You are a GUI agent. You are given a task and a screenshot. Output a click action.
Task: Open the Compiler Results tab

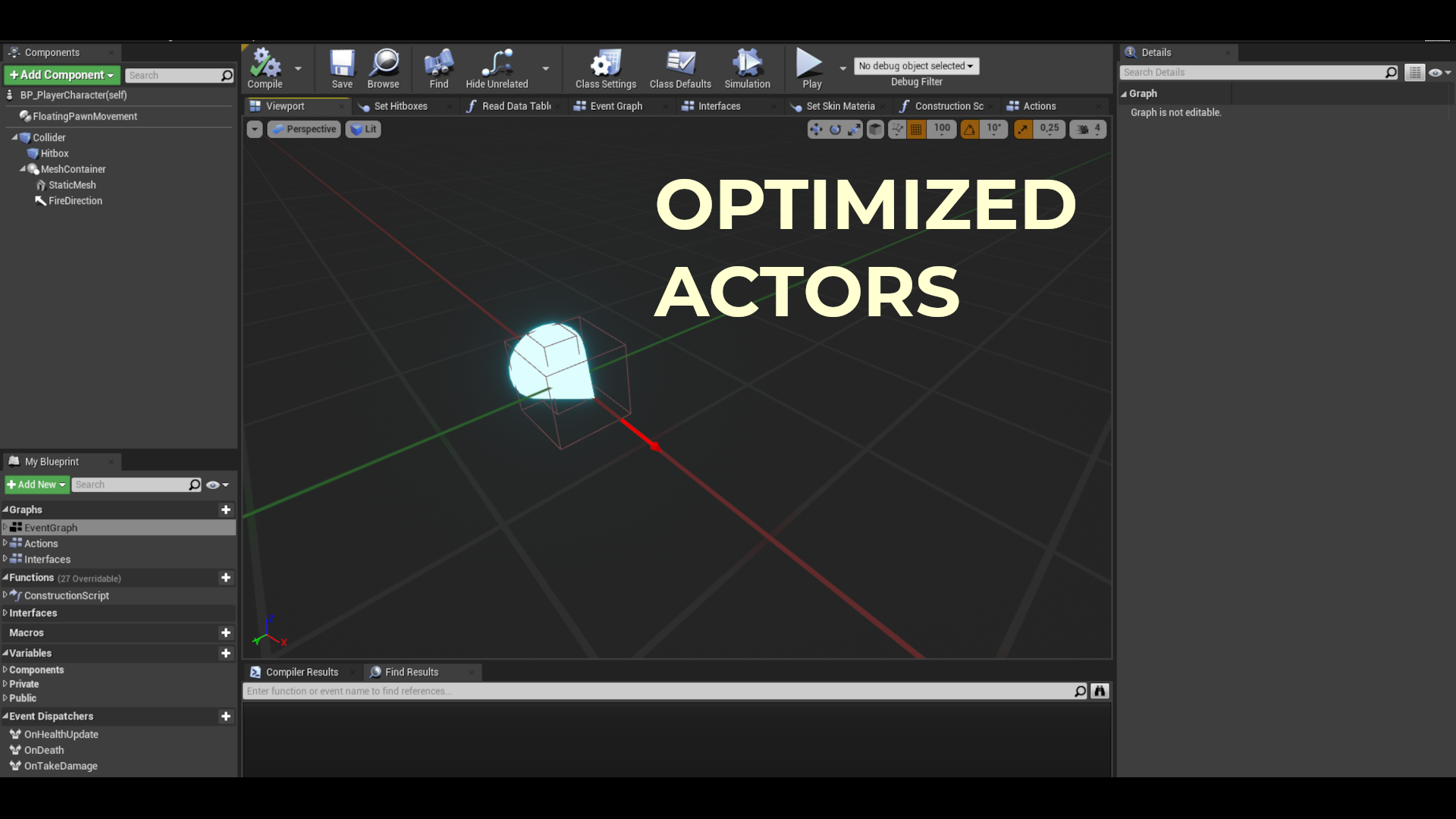(x=301, y=672)
